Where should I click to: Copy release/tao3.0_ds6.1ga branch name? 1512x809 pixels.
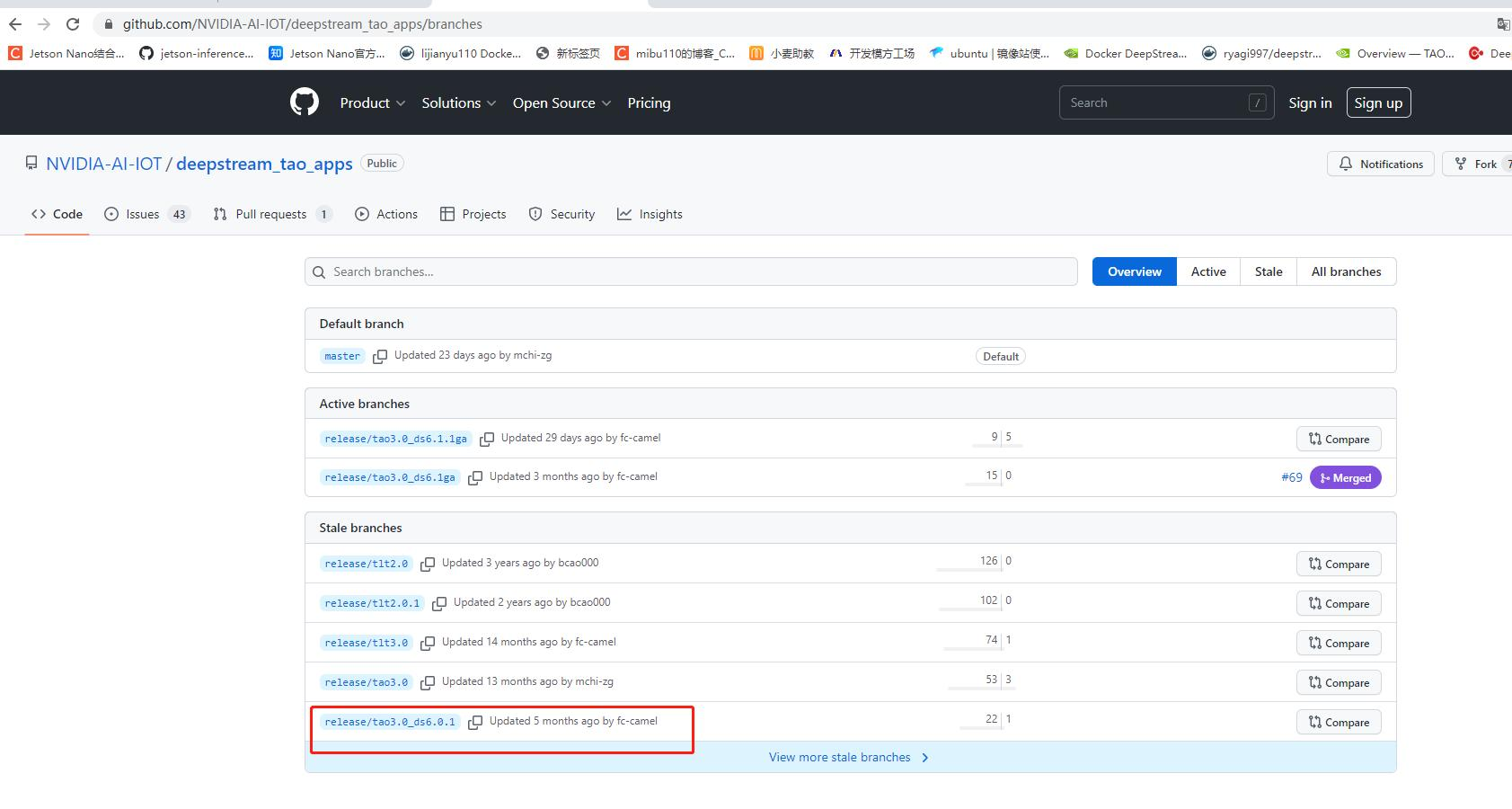[x=475, y=478]
